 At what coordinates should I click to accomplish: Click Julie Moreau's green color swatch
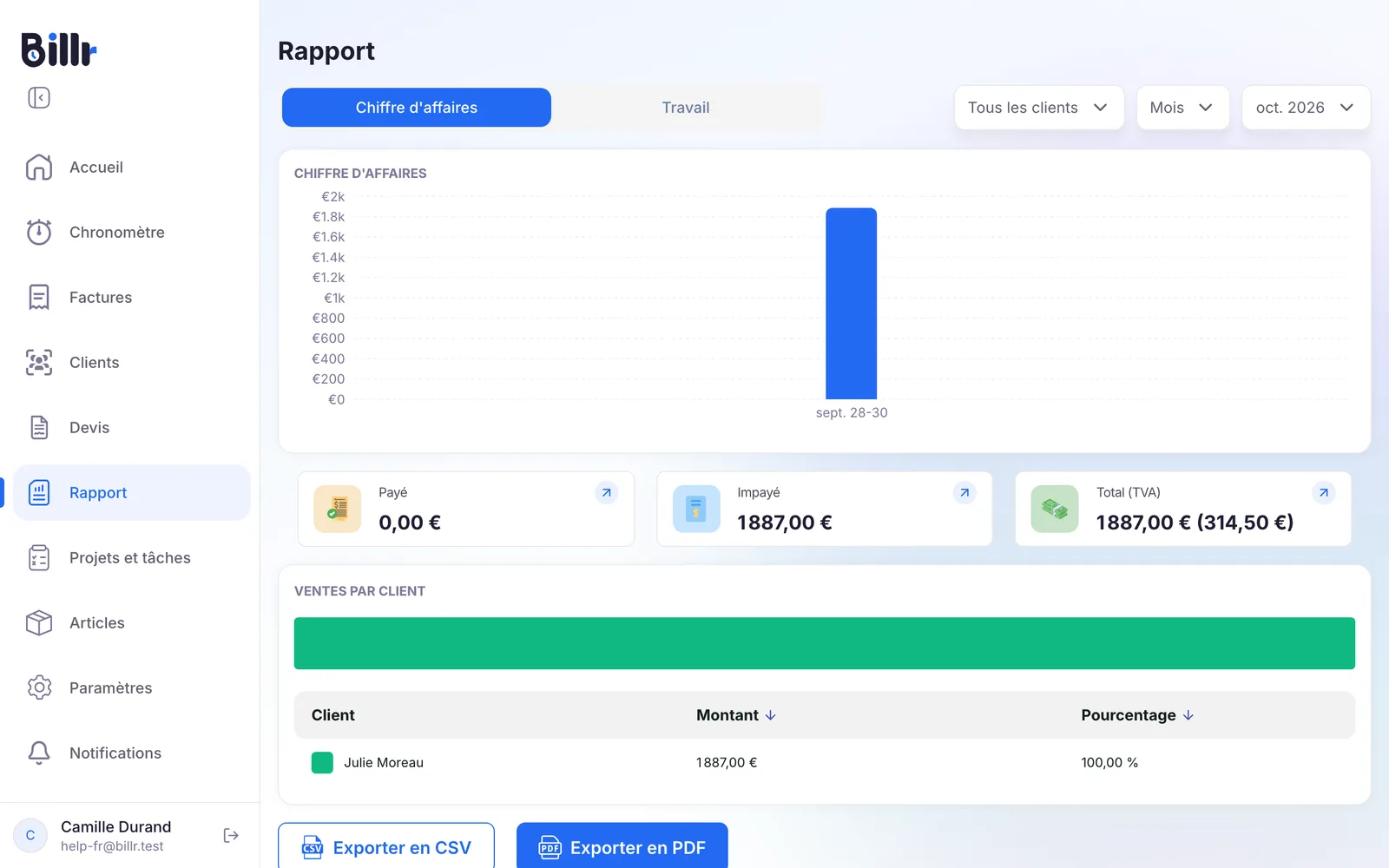coord(322,763)
